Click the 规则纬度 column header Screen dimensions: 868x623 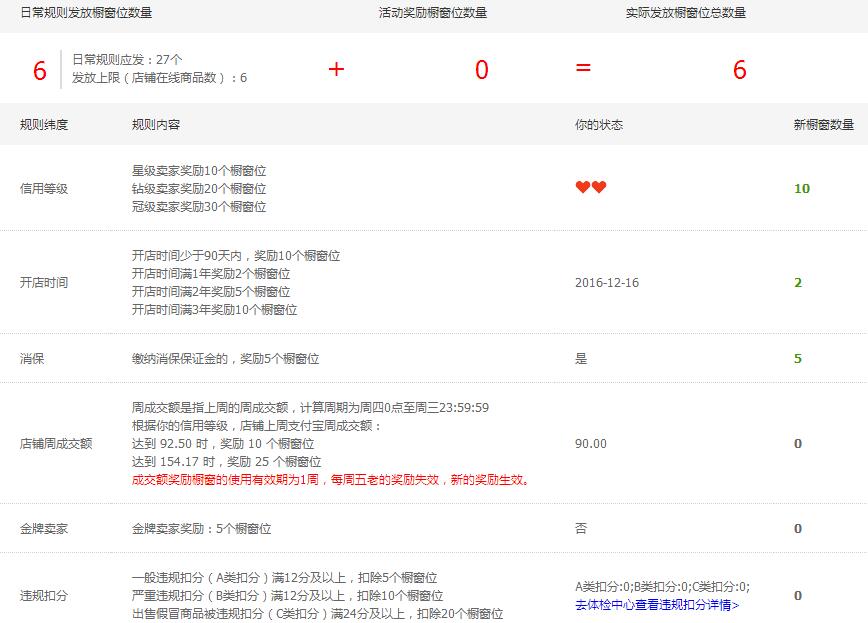point(44,125)
